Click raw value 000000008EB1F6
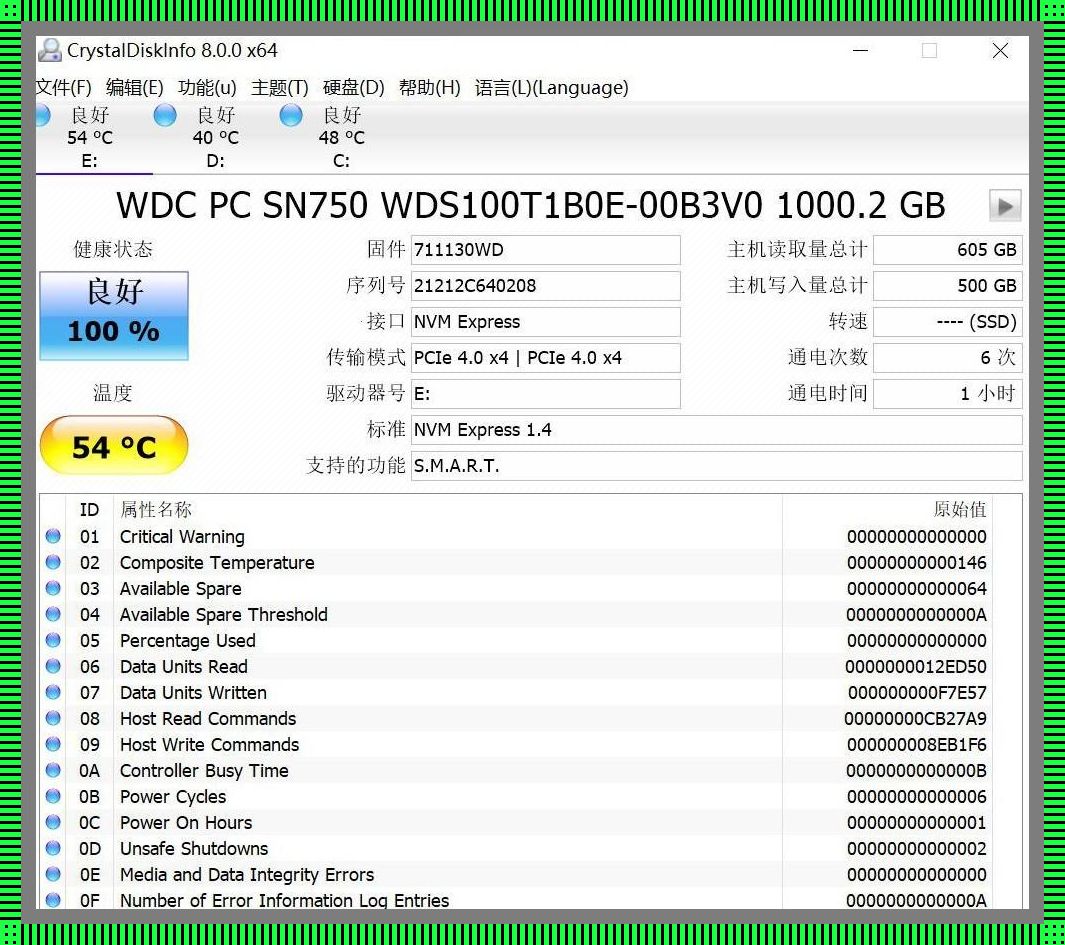Screen dimensions: 1065x945 (916, 745)
